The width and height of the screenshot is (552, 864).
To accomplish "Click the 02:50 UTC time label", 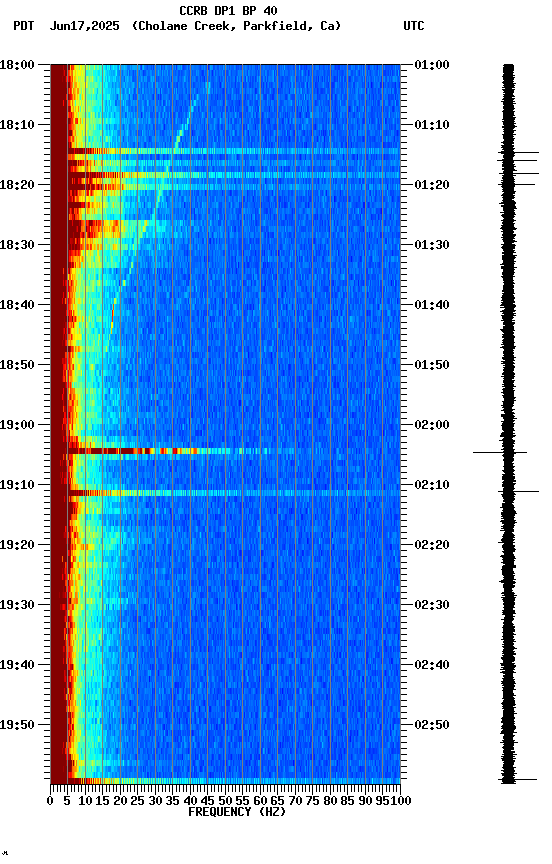I will coord(432,726).
